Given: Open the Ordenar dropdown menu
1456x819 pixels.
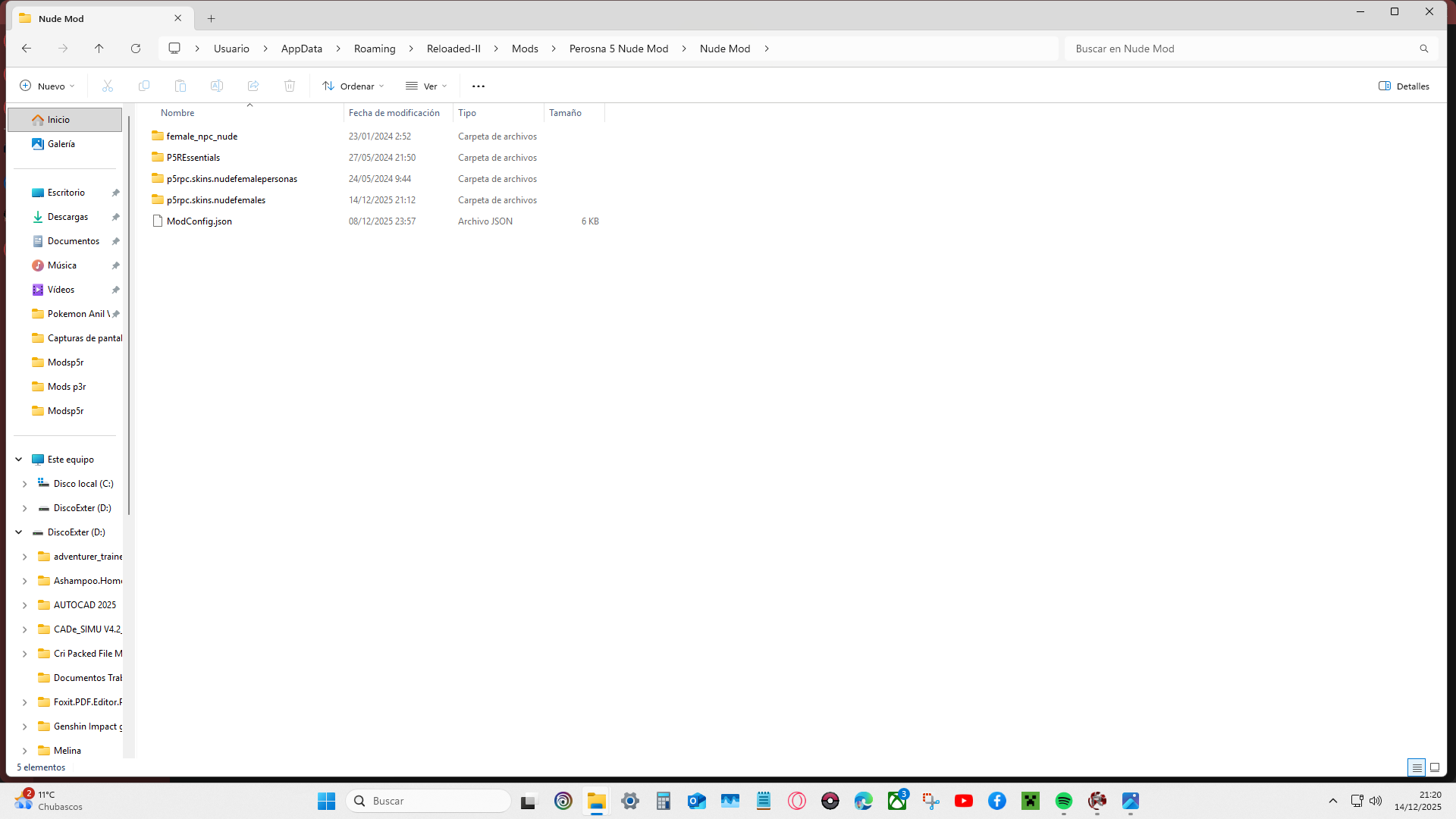Looking at the screenshot, I should (353, 86).
